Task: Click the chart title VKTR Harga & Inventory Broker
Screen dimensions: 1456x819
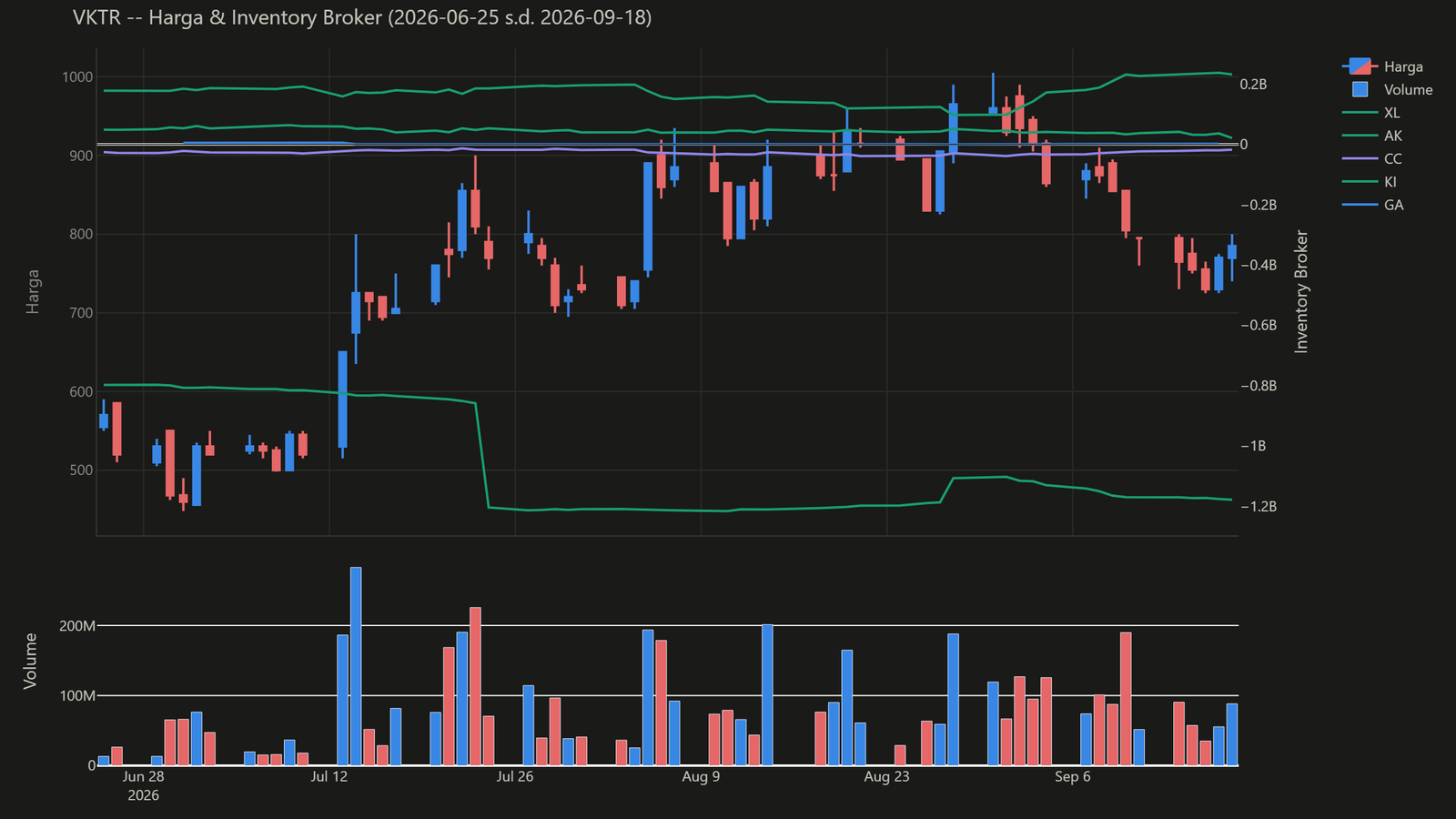Action: coord(362,17)
